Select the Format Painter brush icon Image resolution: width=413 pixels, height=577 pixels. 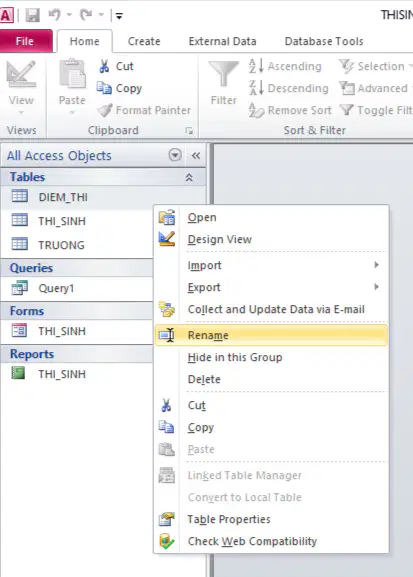pos(105,110)
